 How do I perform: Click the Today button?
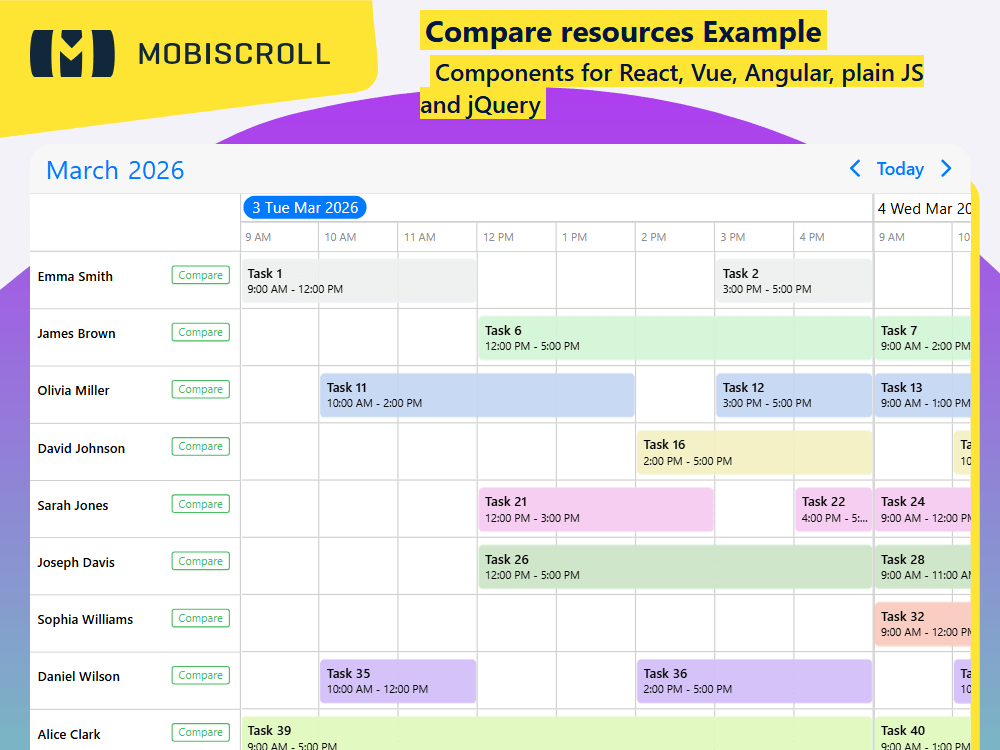(900, 169)
